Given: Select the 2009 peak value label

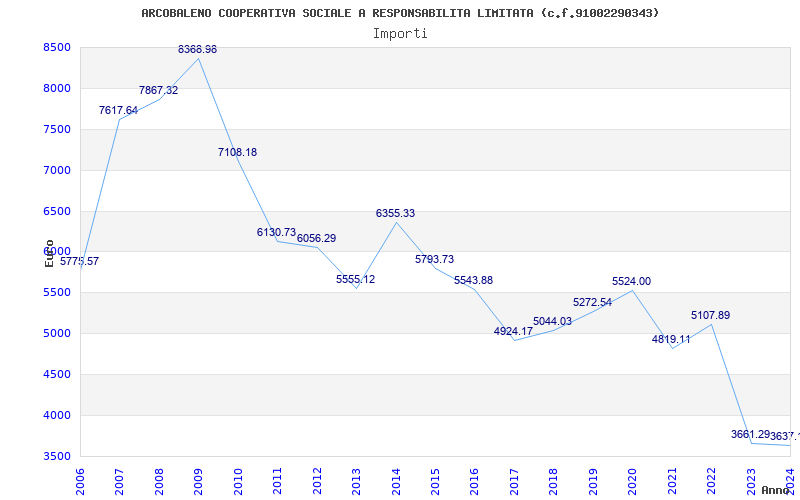Looking at the screenshot, I should [197, 49].
